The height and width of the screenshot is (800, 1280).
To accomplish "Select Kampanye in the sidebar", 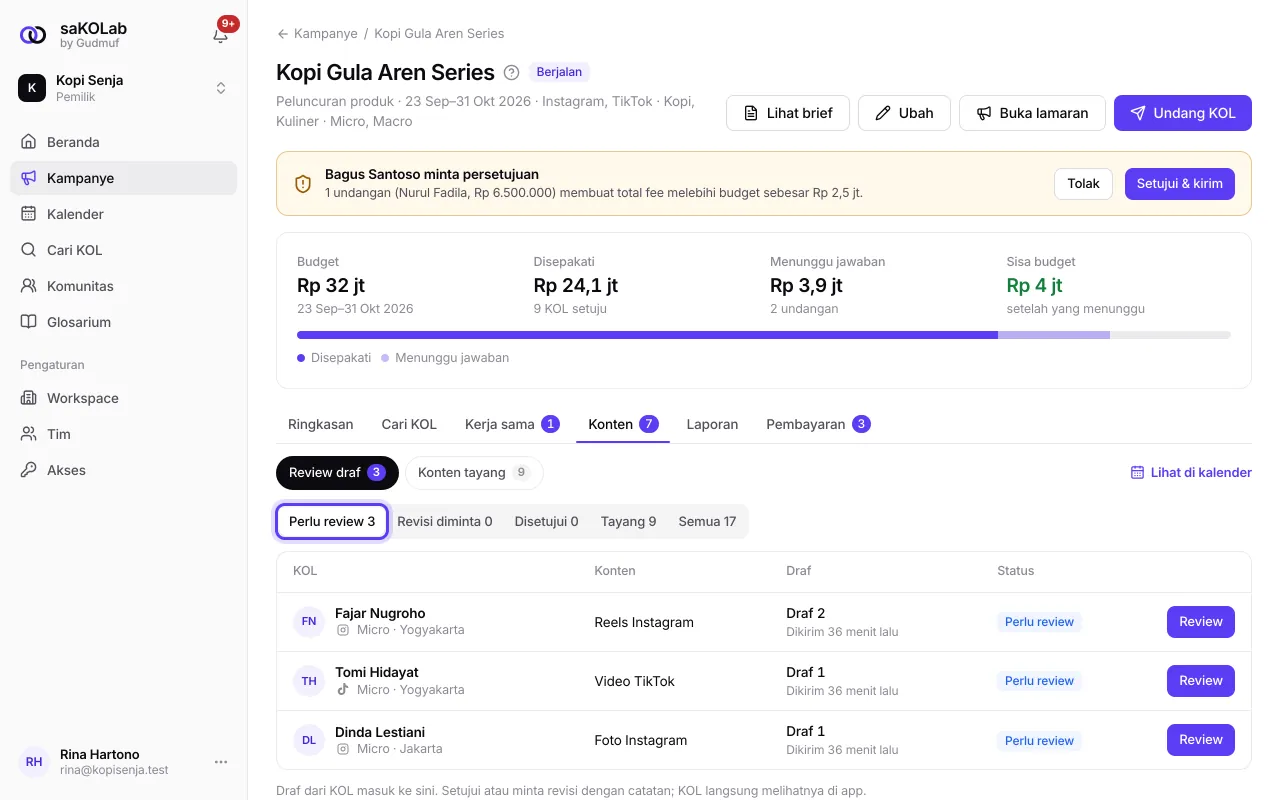I will click(124, 178).
